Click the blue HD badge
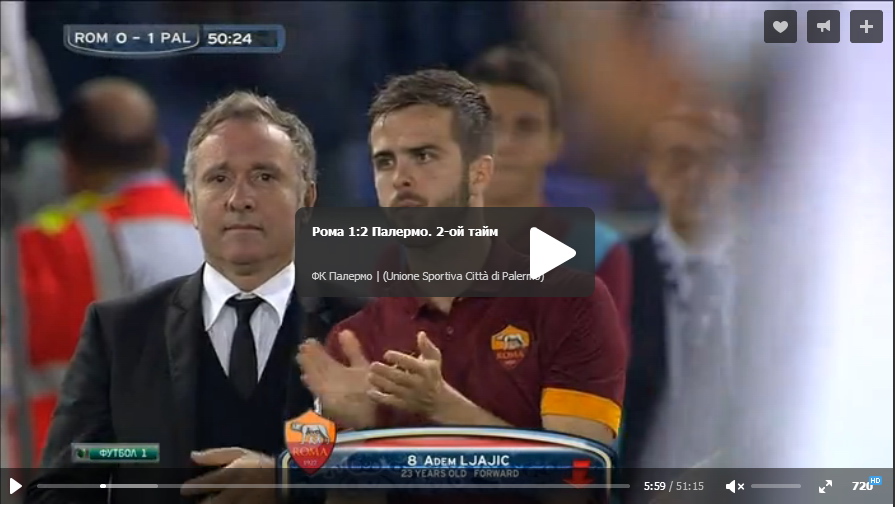 coord(875,481)
